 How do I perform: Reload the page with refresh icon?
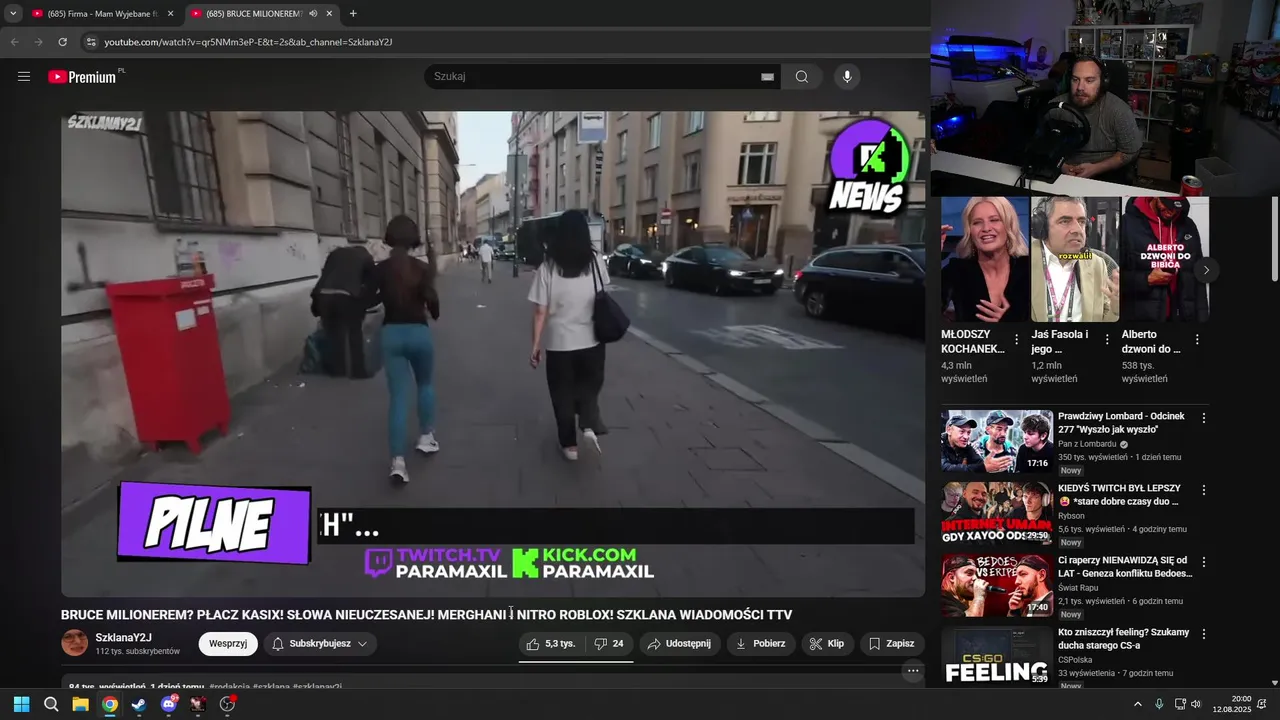point(62,42)
